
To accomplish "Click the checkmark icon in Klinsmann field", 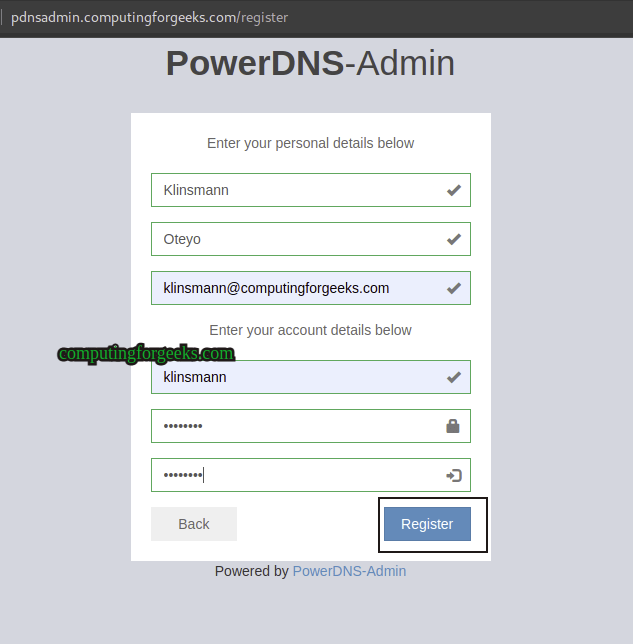I will coord(454,190).
